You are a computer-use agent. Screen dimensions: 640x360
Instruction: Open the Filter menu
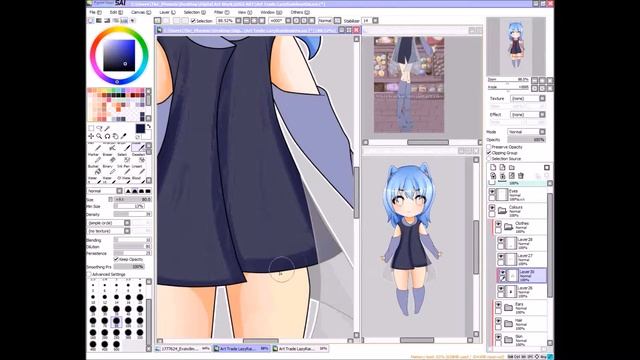(x=222, y=12)
